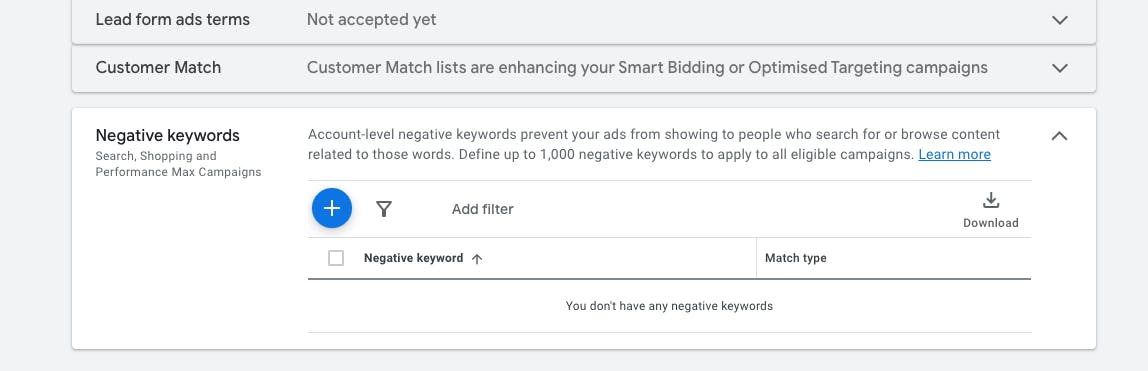Collapse the Negative keywords section chevron
Screen dimensions: 1148x371
point(1059,135)
